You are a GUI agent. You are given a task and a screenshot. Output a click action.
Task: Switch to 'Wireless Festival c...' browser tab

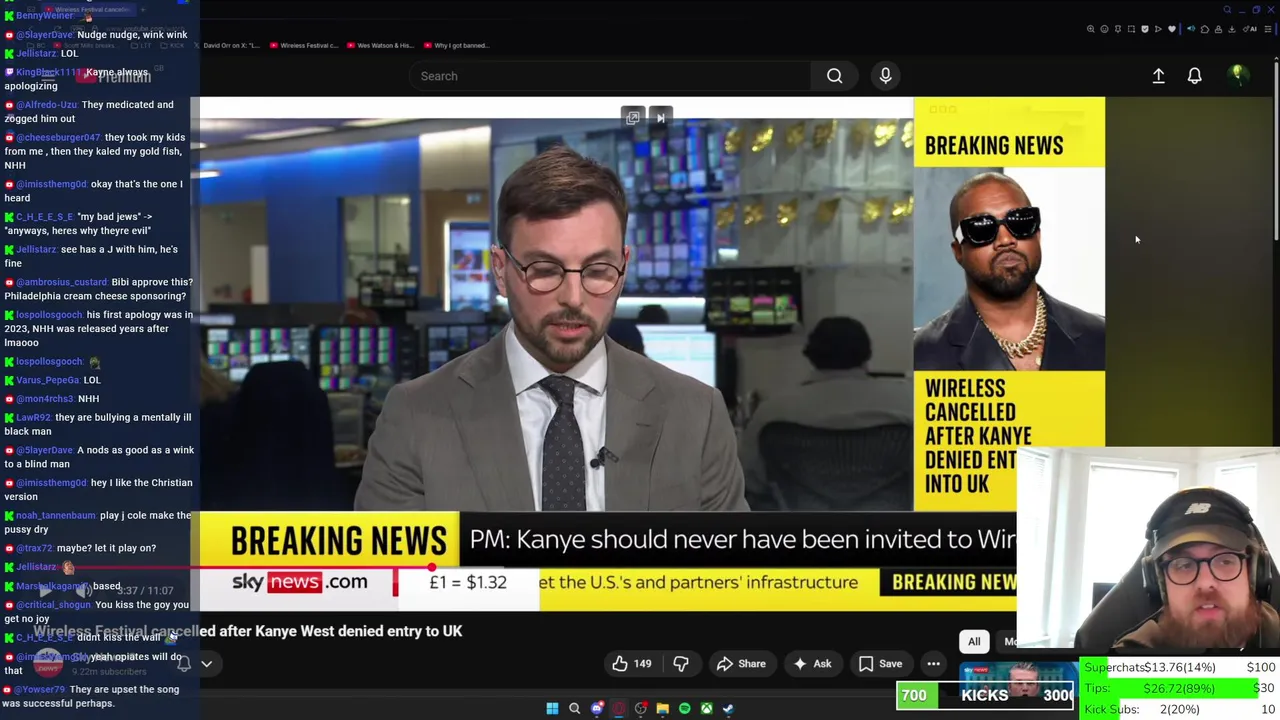304,45
